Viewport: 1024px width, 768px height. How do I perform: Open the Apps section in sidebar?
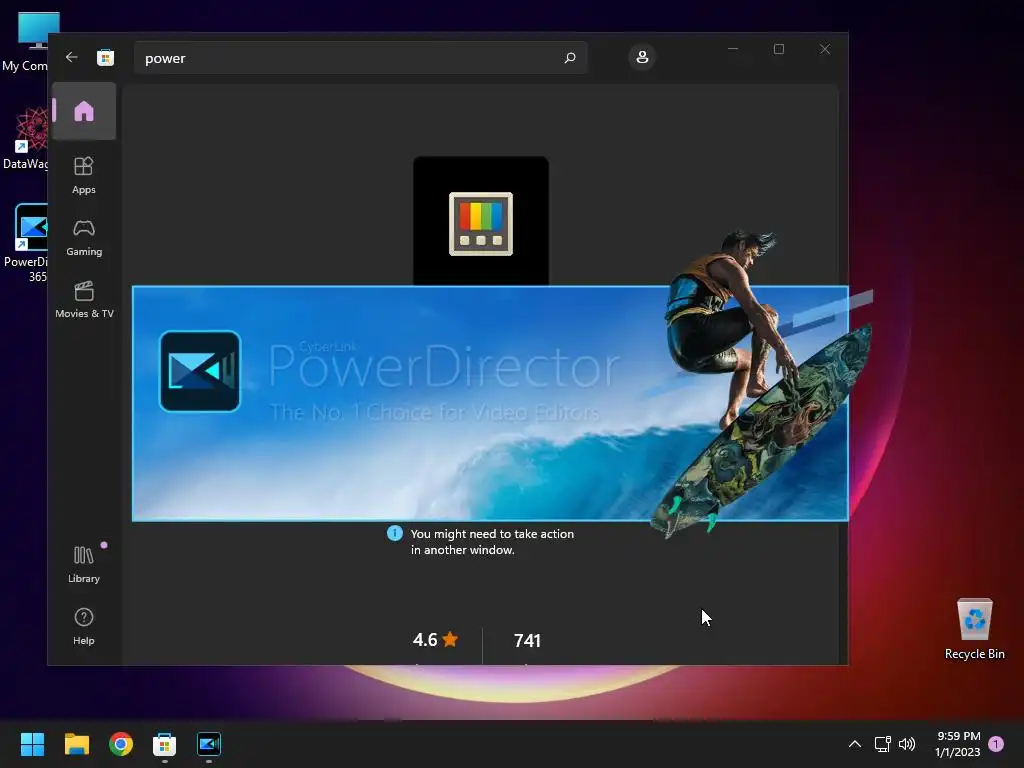(84, 175)
